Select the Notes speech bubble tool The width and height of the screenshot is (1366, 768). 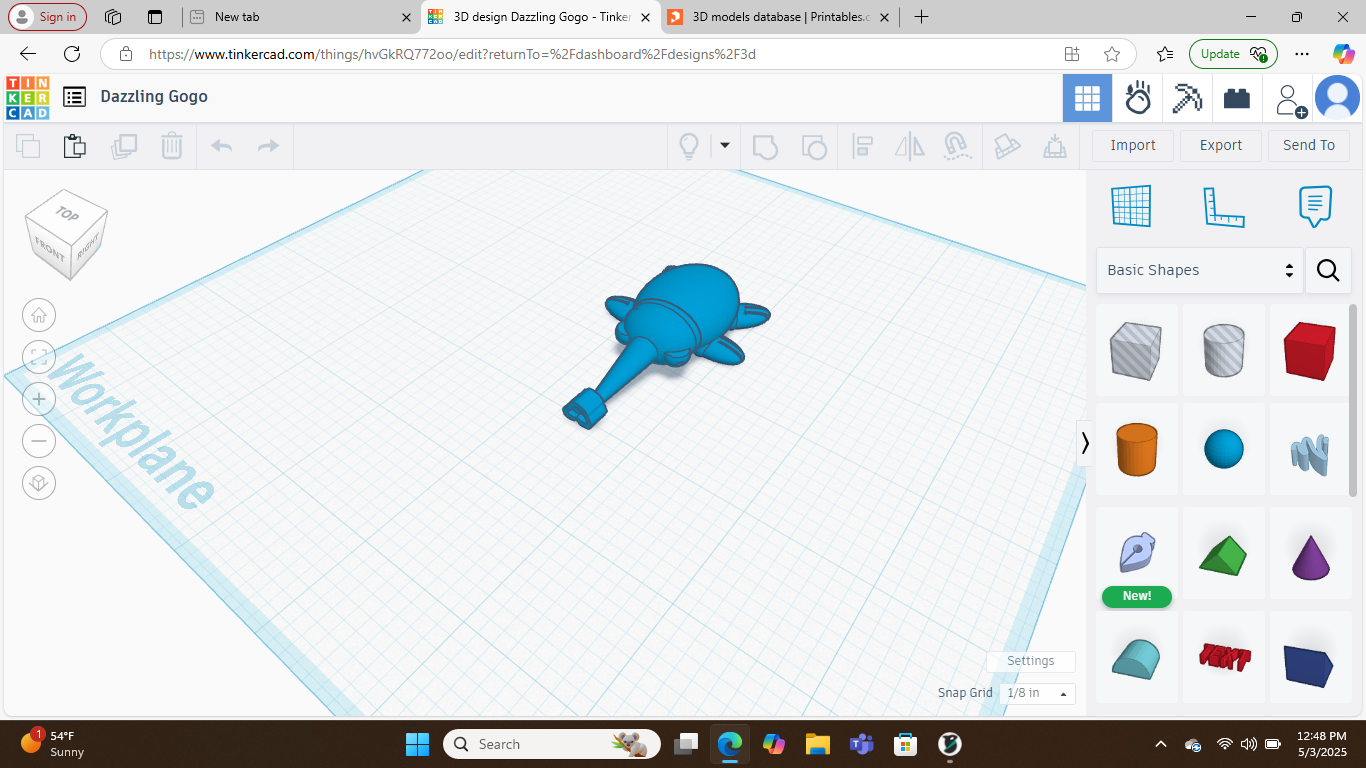tap(1315, 206)
